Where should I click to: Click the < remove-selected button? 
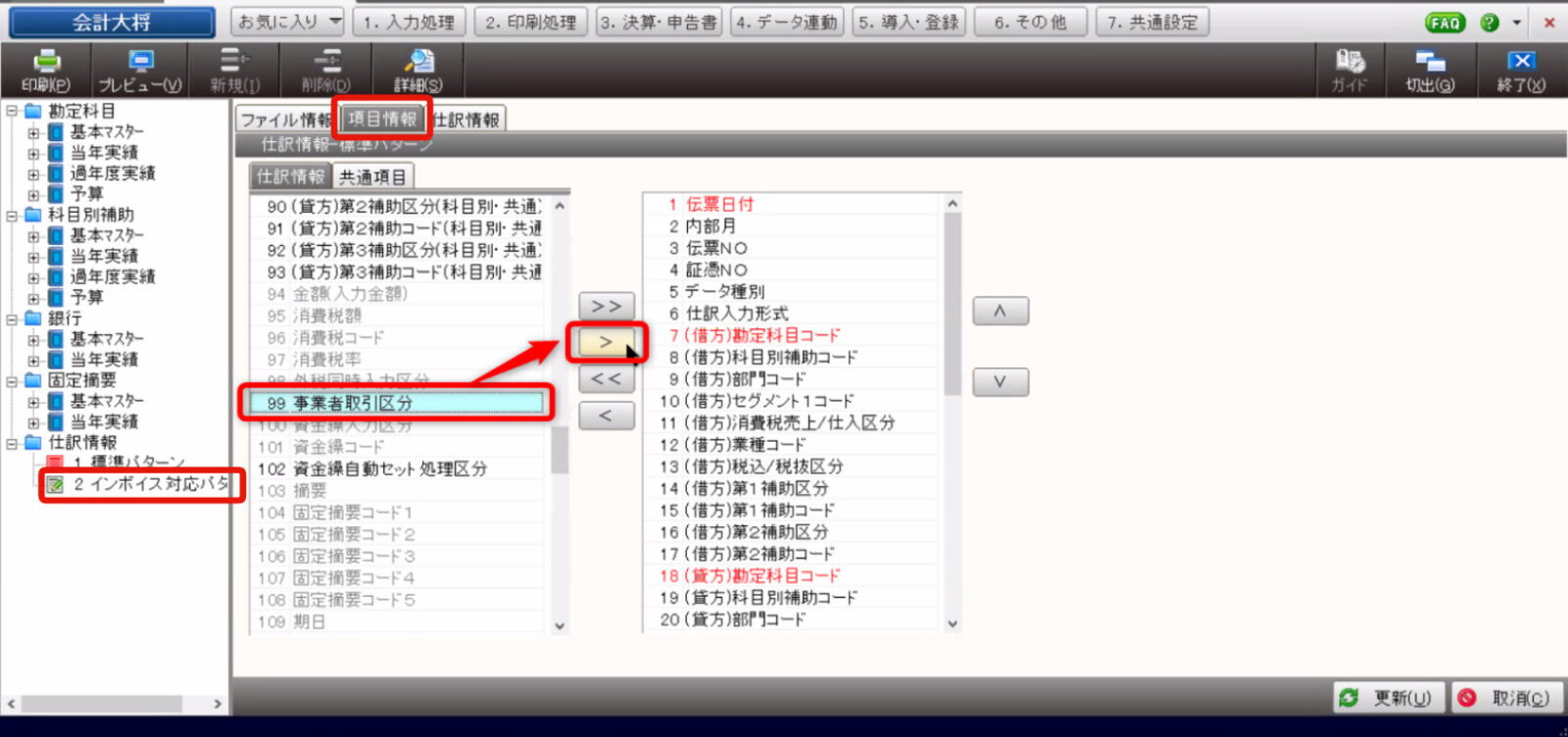coord(607,416)
